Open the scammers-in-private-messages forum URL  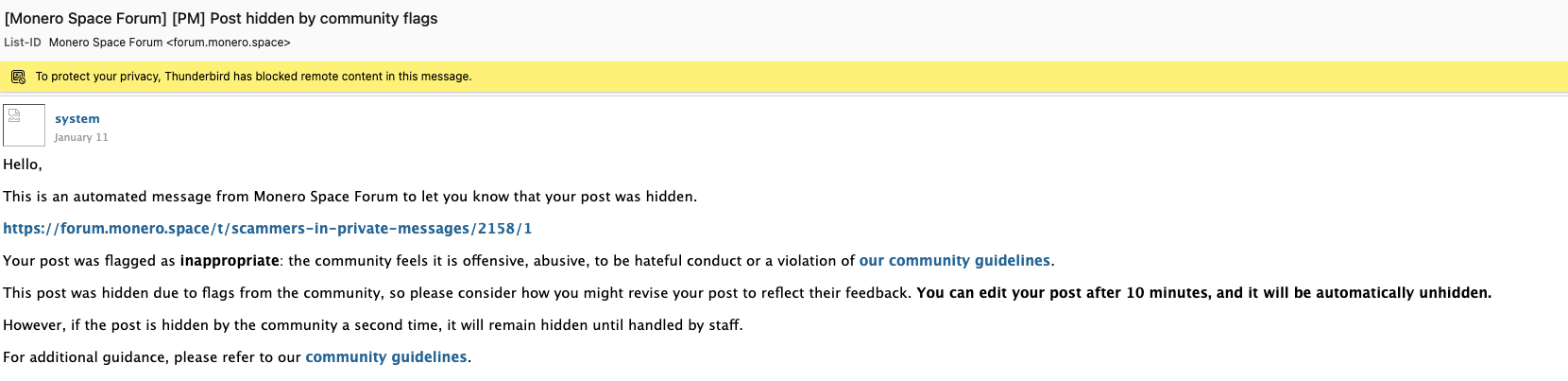[x=267, y=229]
